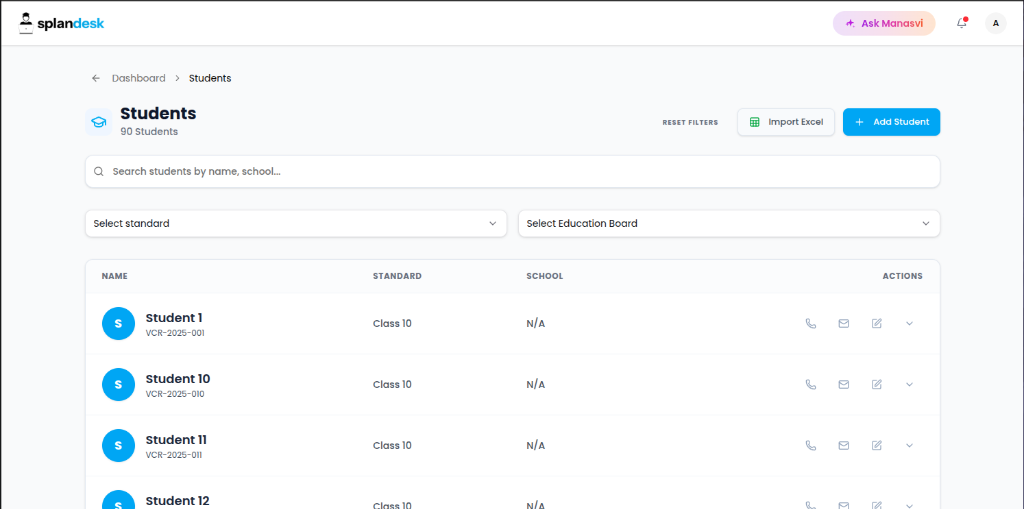Click ID VCR-2025-010
Screen dimensions: 1024x509
pos(175,394)
